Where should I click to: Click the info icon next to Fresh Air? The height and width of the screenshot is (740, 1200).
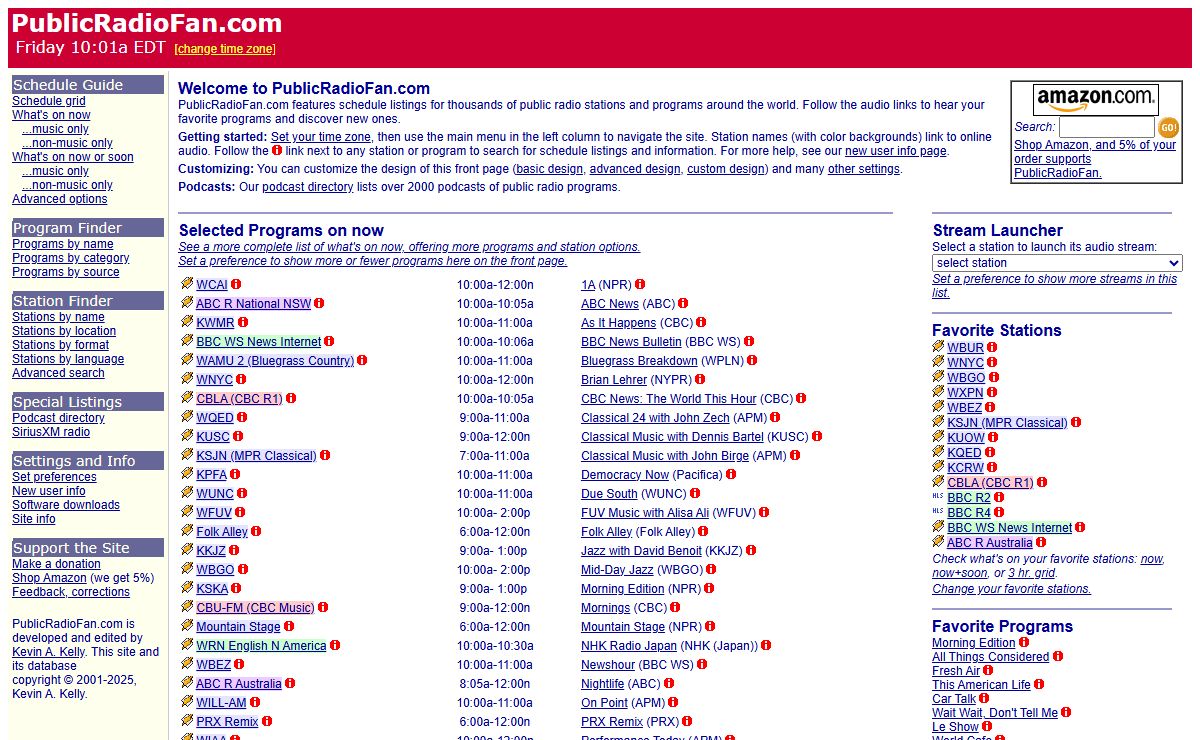pyautogui.click(x=988, y=671)
